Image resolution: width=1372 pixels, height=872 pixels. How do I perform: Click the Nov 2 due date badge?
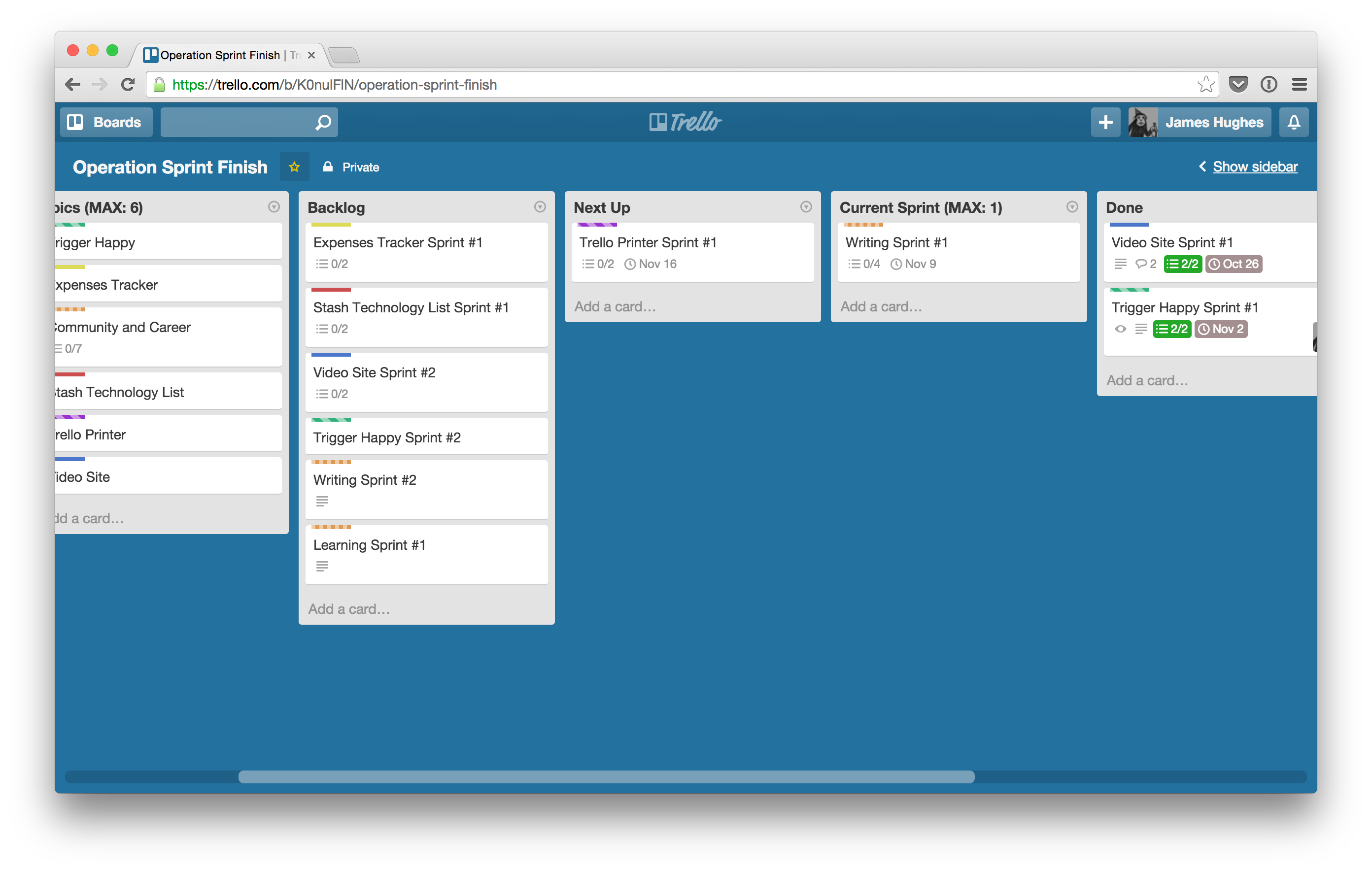coord(1220,329)
